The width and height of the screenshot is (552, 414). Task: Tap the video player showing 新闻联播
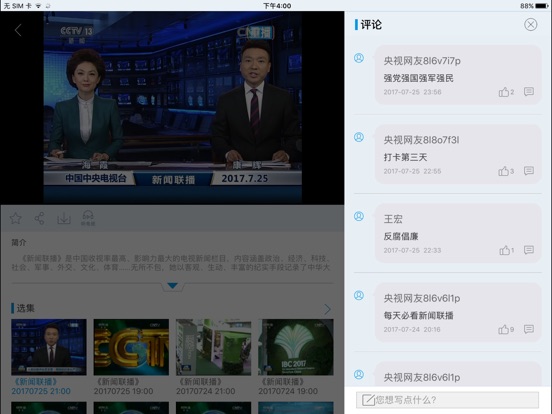click(172, 108)
